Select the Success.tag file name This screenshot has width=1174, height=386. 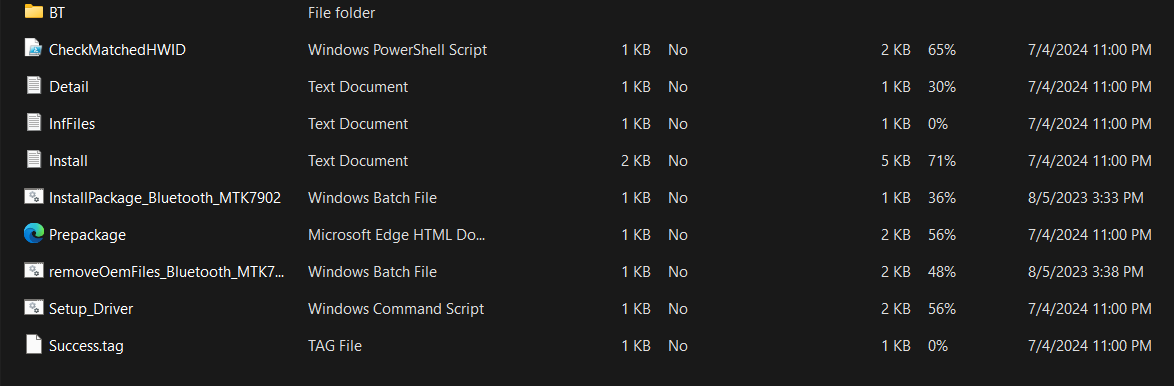pyautogui.click(x=86, y=346)
